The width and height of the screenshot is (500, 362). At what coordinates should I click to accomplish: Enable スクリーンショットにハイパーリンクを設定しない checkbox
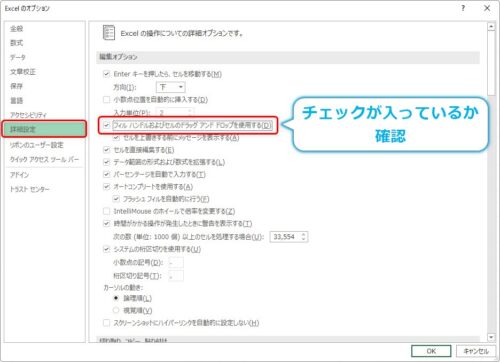106,323
